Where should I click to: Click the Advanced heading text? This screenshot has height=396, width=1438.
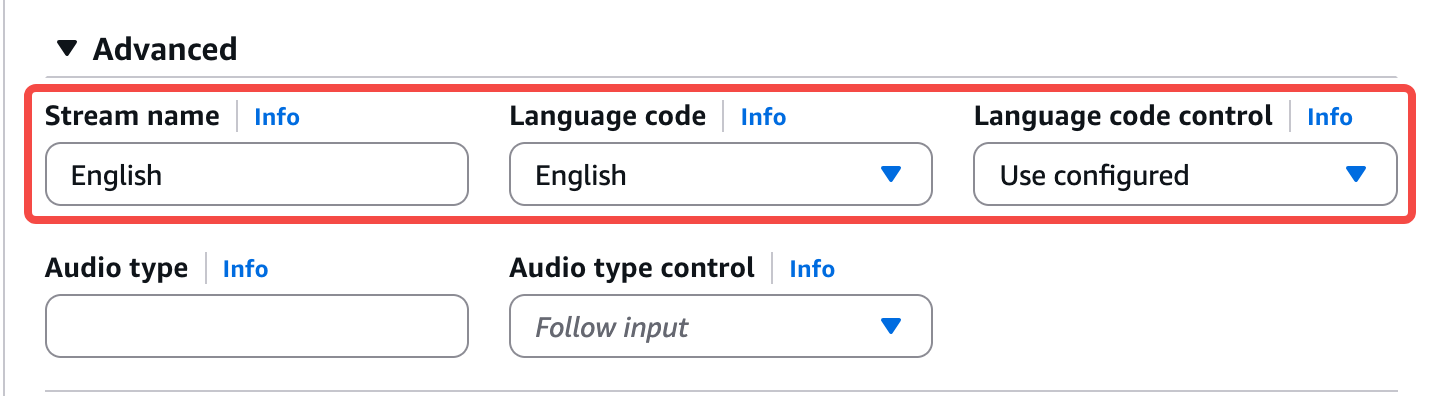tap(165, 49)
